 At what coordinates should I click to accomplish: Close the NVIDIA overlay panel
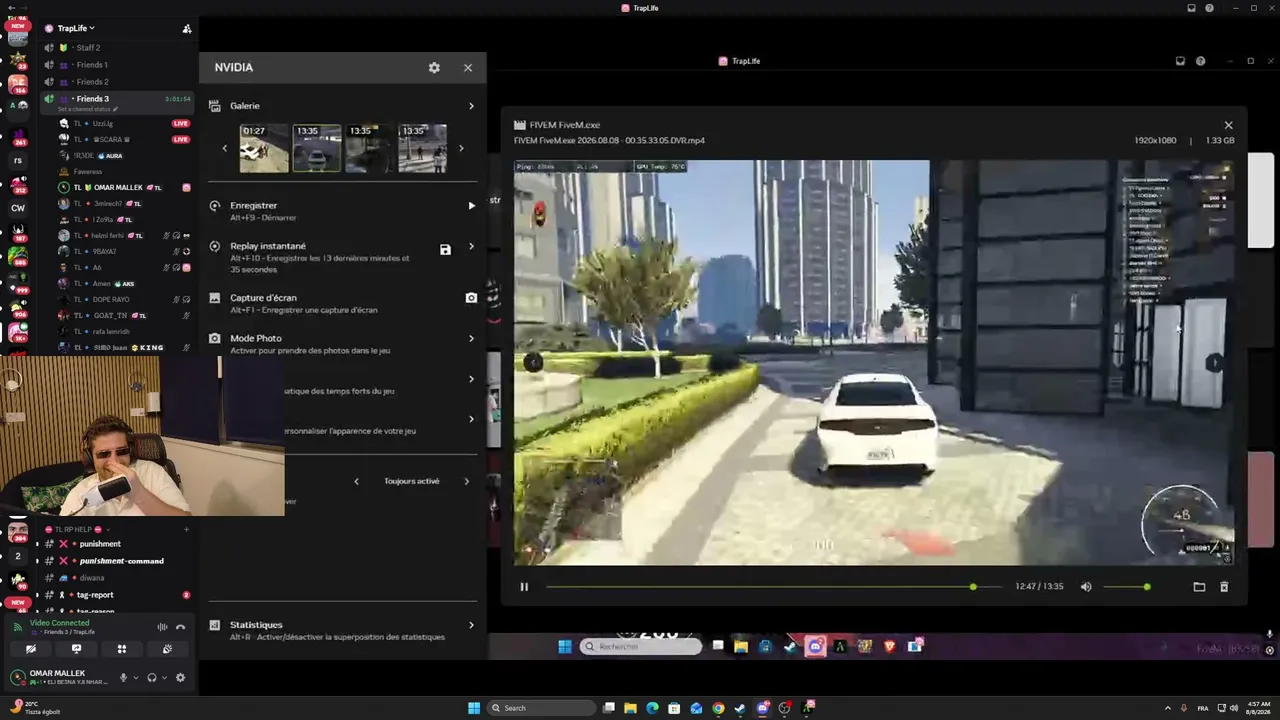coord(468,68)
